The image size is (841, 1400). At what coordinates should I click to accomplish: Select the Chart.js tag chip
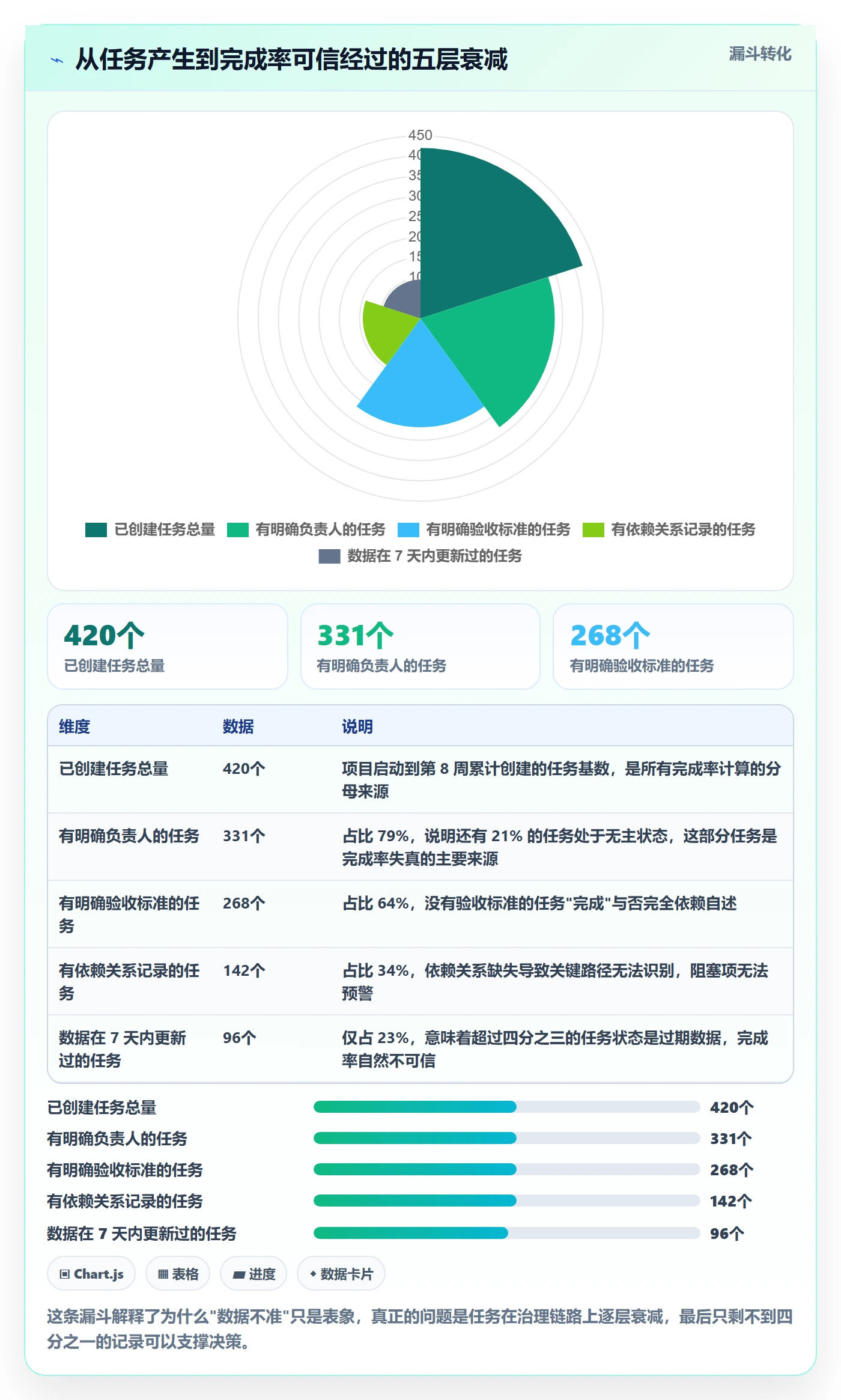pyautogui.click(x=91, y=1274)
